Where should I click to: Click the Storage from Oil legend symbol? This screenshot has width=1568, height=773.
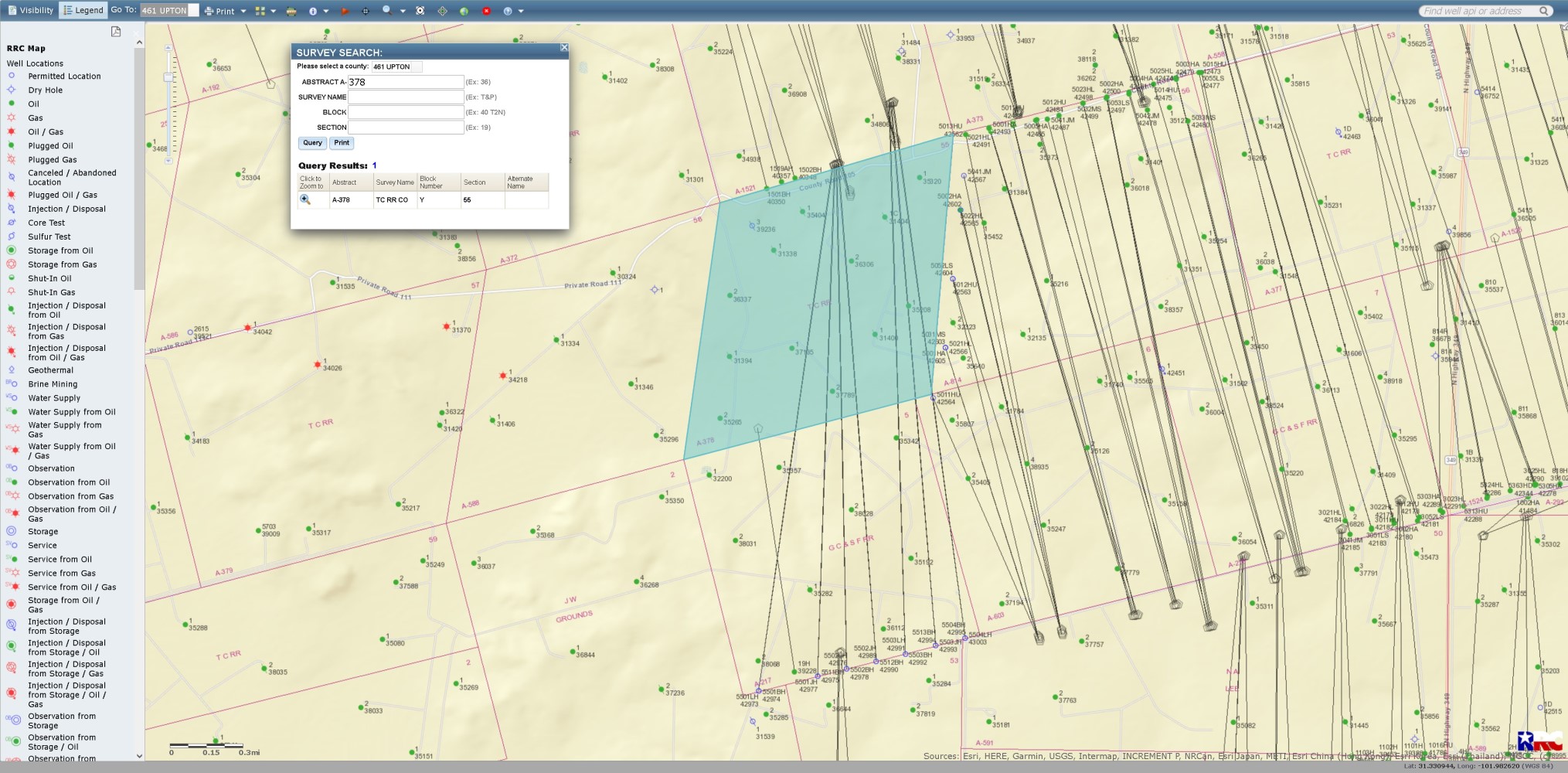click(x=12, y=250)
